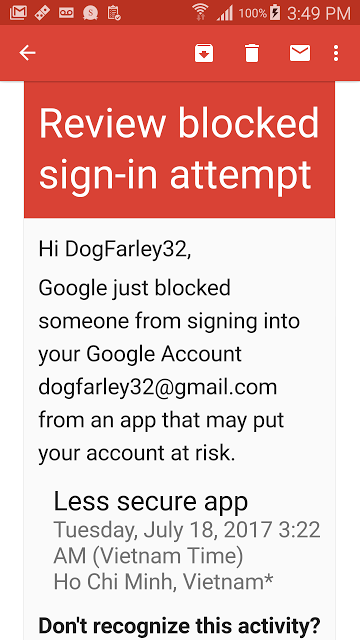Tap the 'Less secure app' heading
This screenshot has height=640, width=360.
151,502
